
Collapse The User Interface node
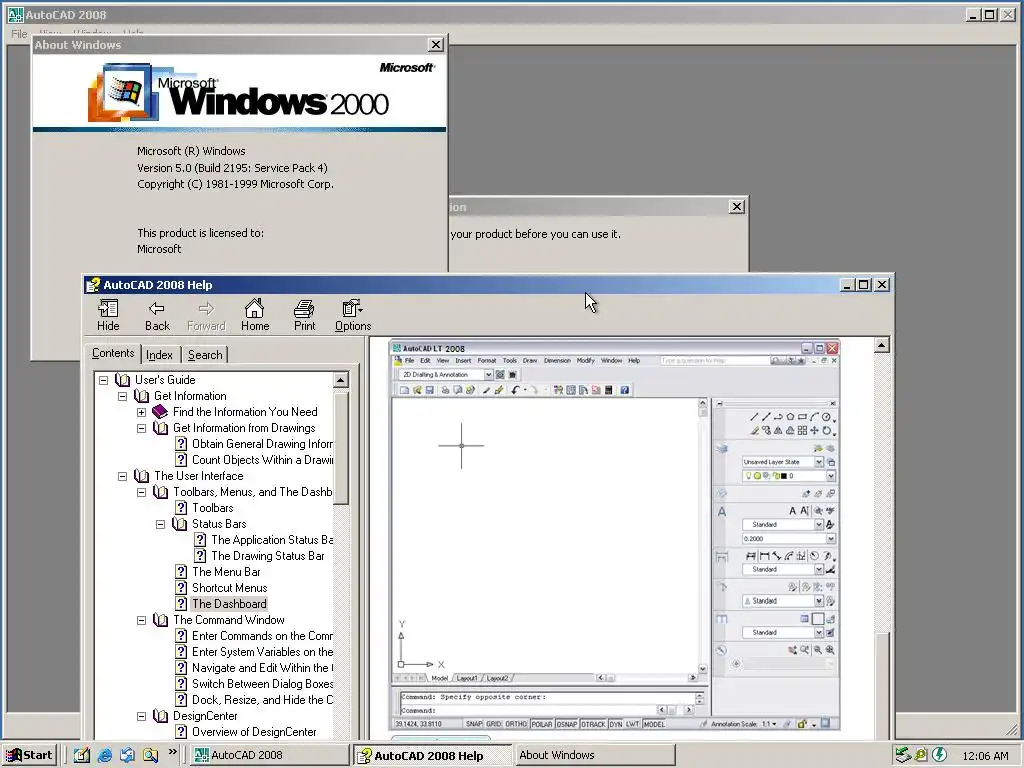coord(122,476)
